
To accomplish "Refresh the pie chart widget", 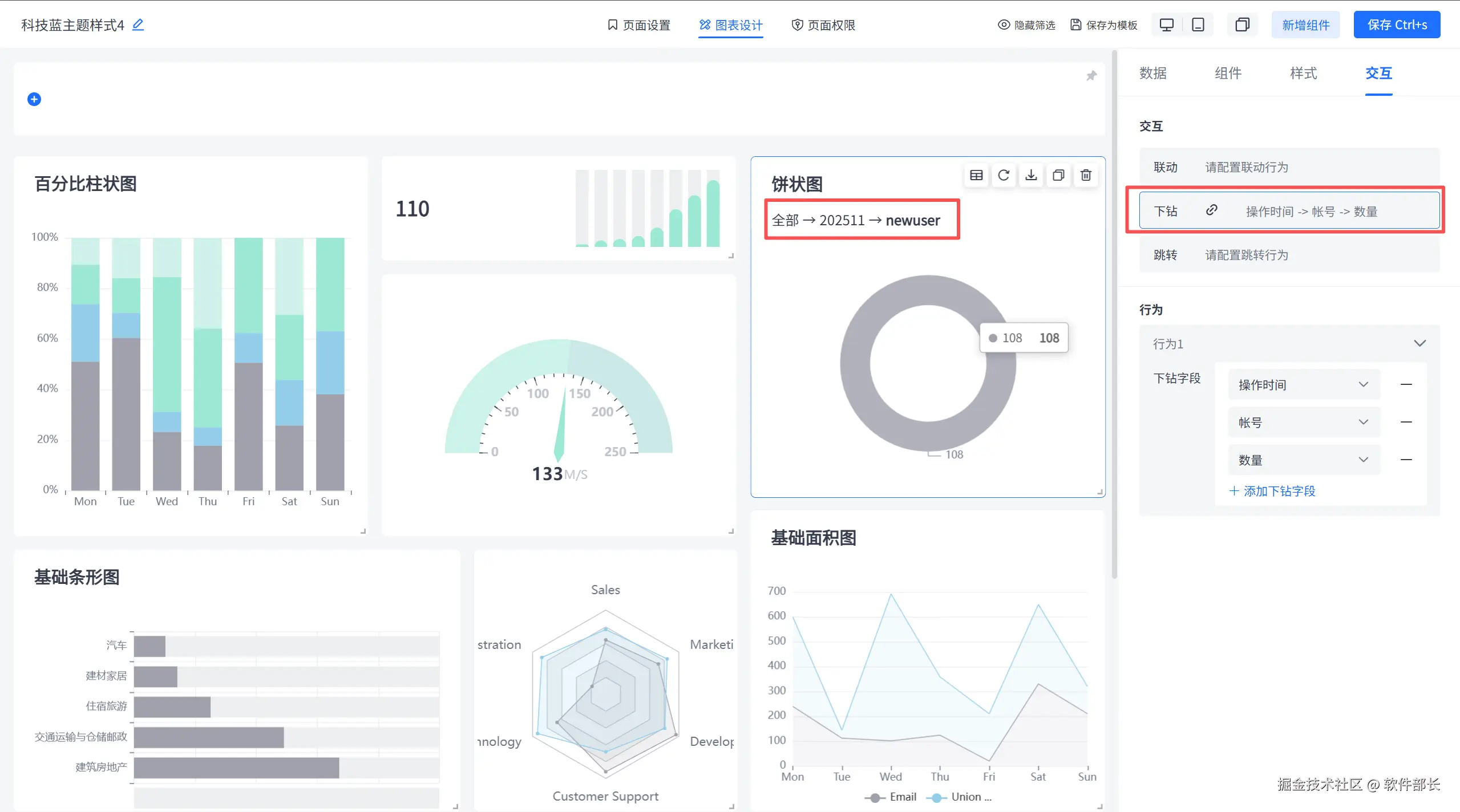I will coord(1004,175).
